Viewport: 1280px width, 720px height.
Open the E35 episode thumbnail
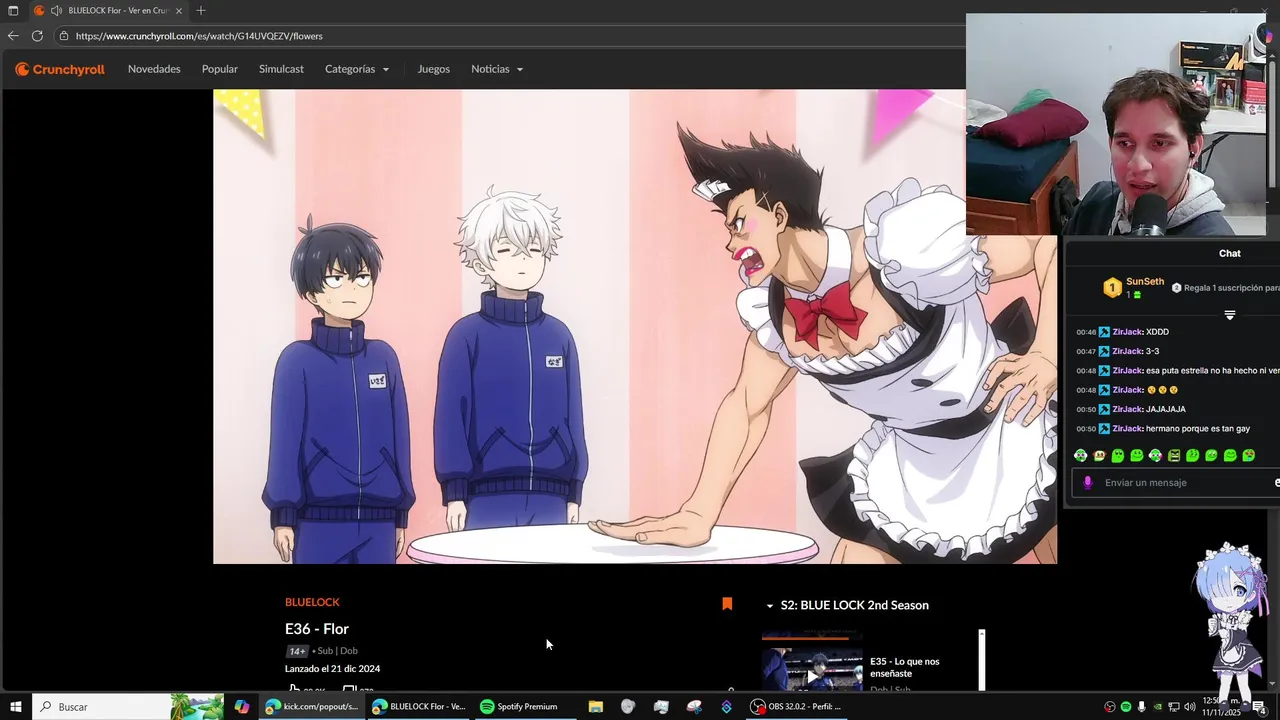(x=812, y=667)
